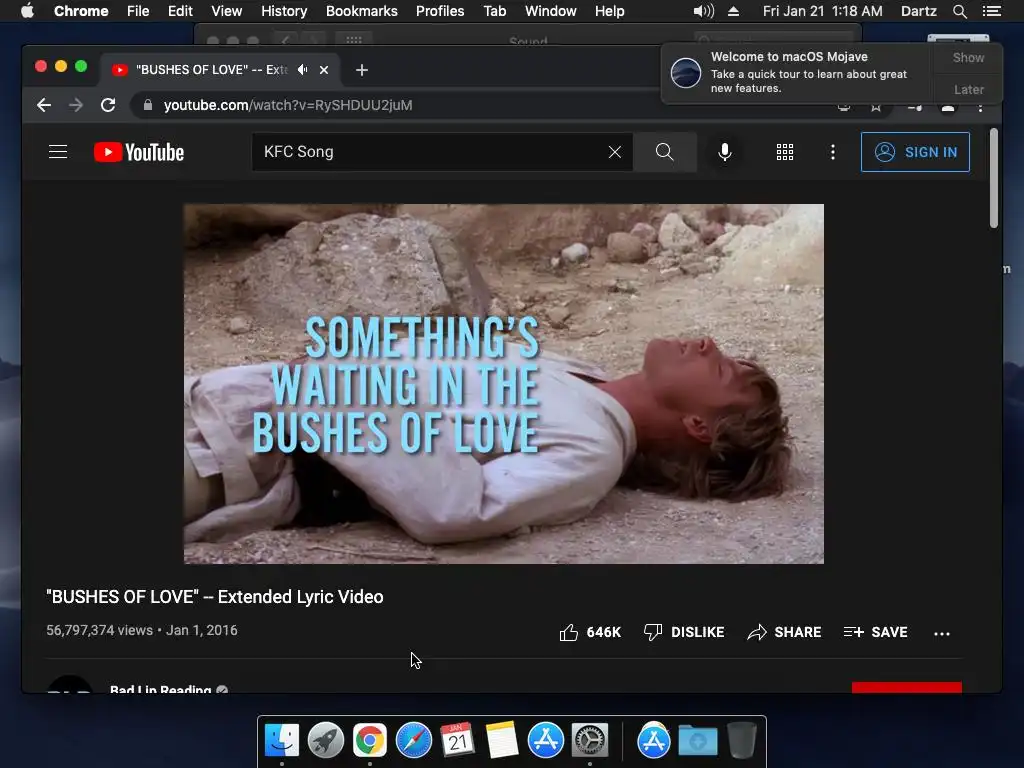Image resolution: width=1024 pixels, height=768 pixels.
Task: Open Calendar showing 21 in Dock
Action: pos(457,741)
